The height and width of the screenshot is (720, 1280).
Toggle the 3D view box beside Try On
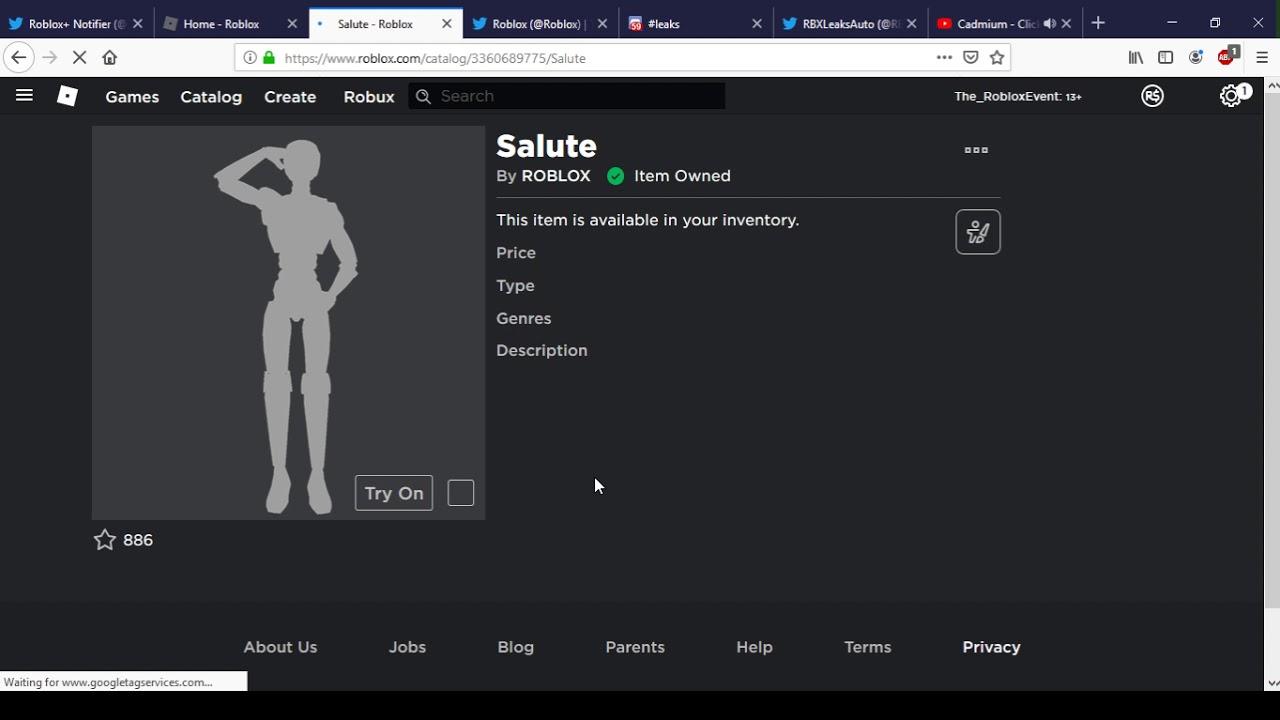[461, 493]
